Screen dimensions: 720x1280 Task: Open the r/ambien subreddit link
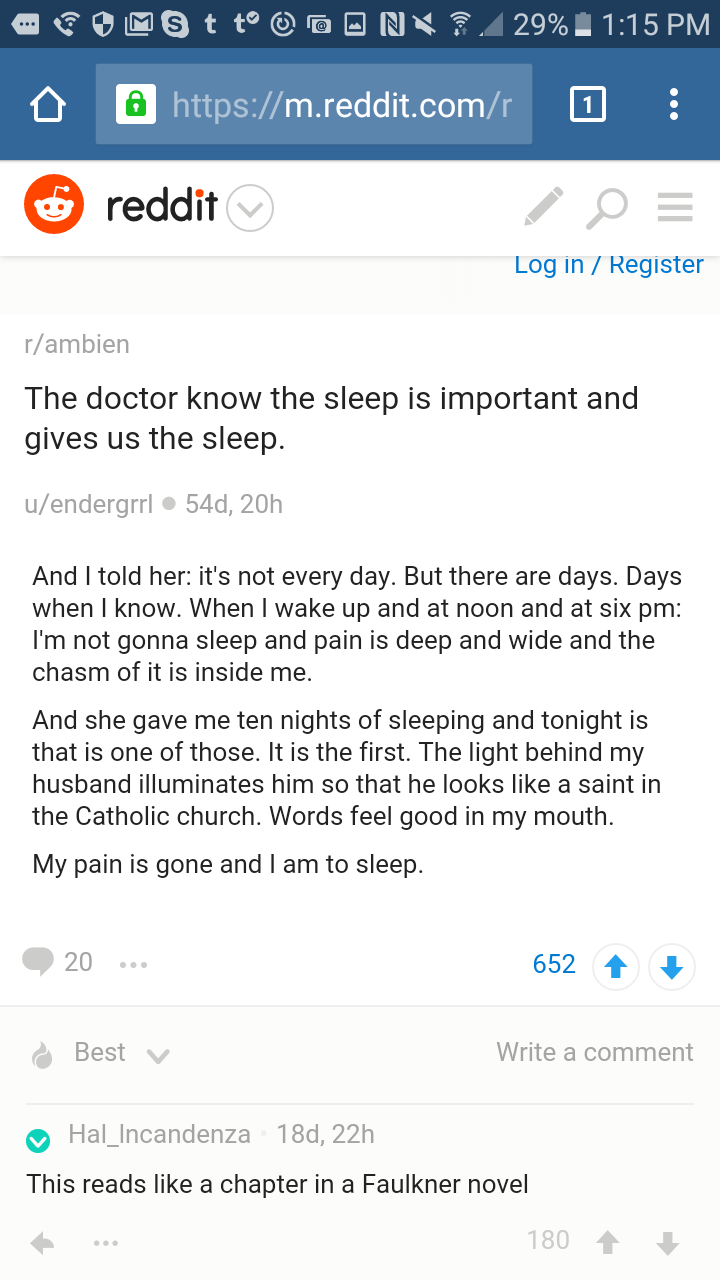(77, 344)
